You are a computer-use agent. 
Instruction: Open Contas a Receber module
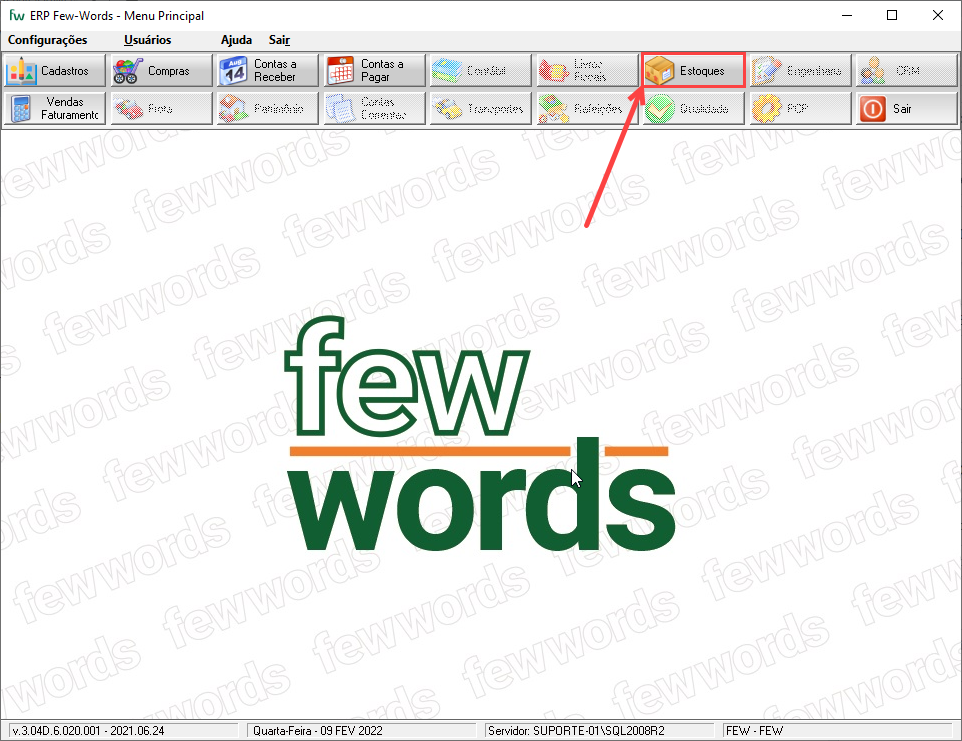[268, 71]
